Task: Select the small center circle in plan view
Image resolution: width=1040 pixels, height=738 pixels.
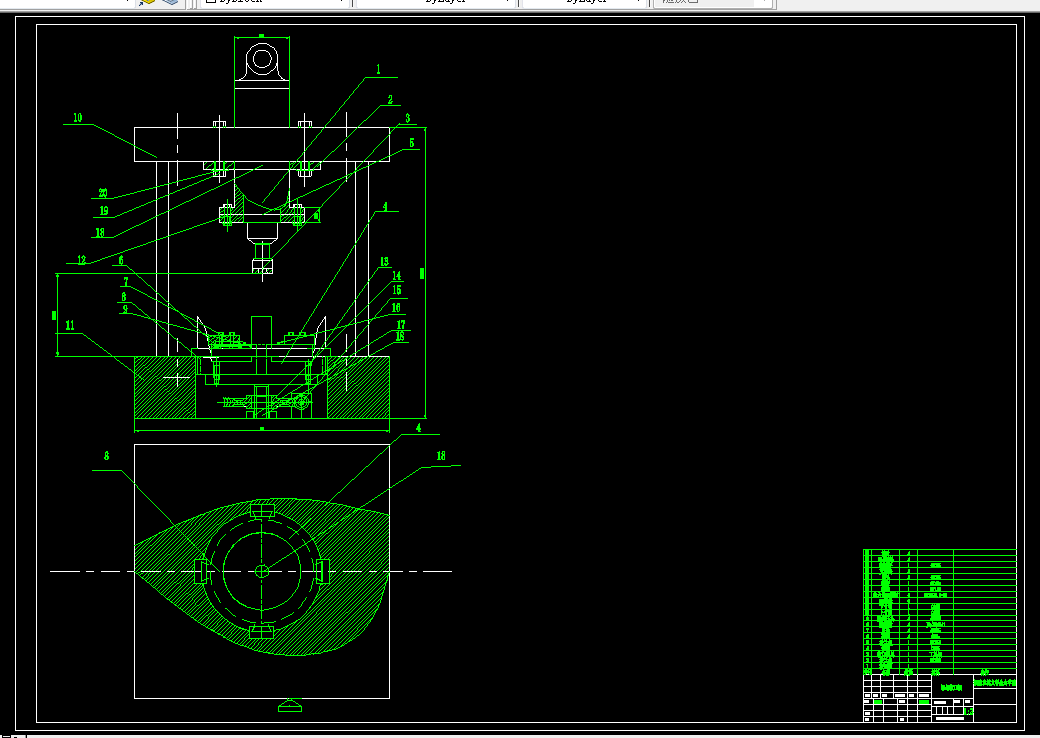Action: pyautogui.click(x=262, y=571)
